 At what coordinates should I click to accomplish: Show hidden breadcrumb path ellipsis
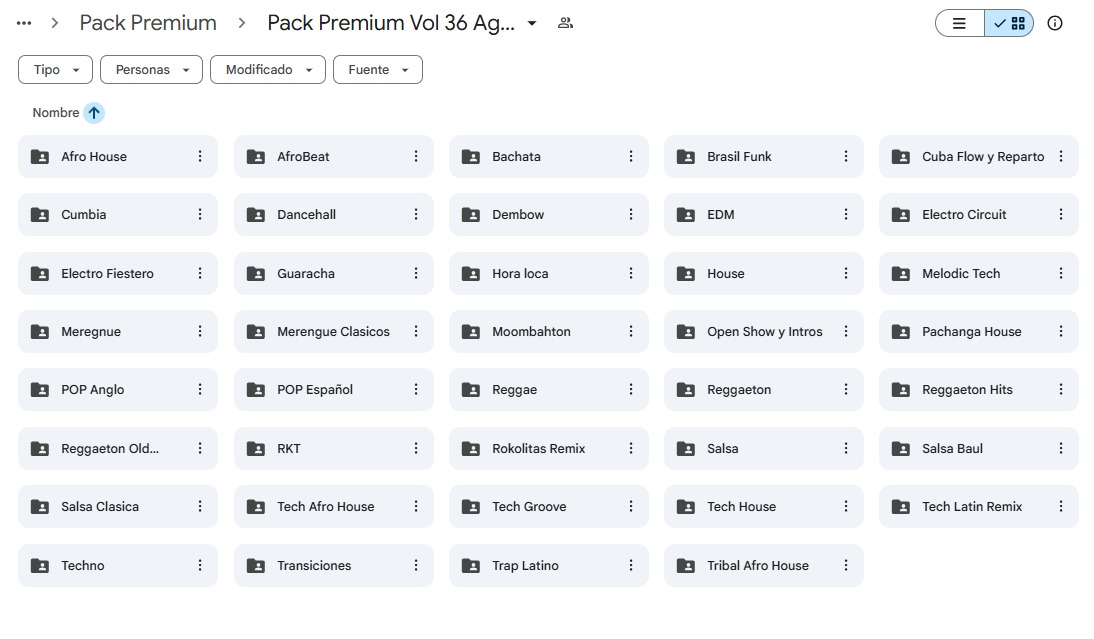point(24,23)
